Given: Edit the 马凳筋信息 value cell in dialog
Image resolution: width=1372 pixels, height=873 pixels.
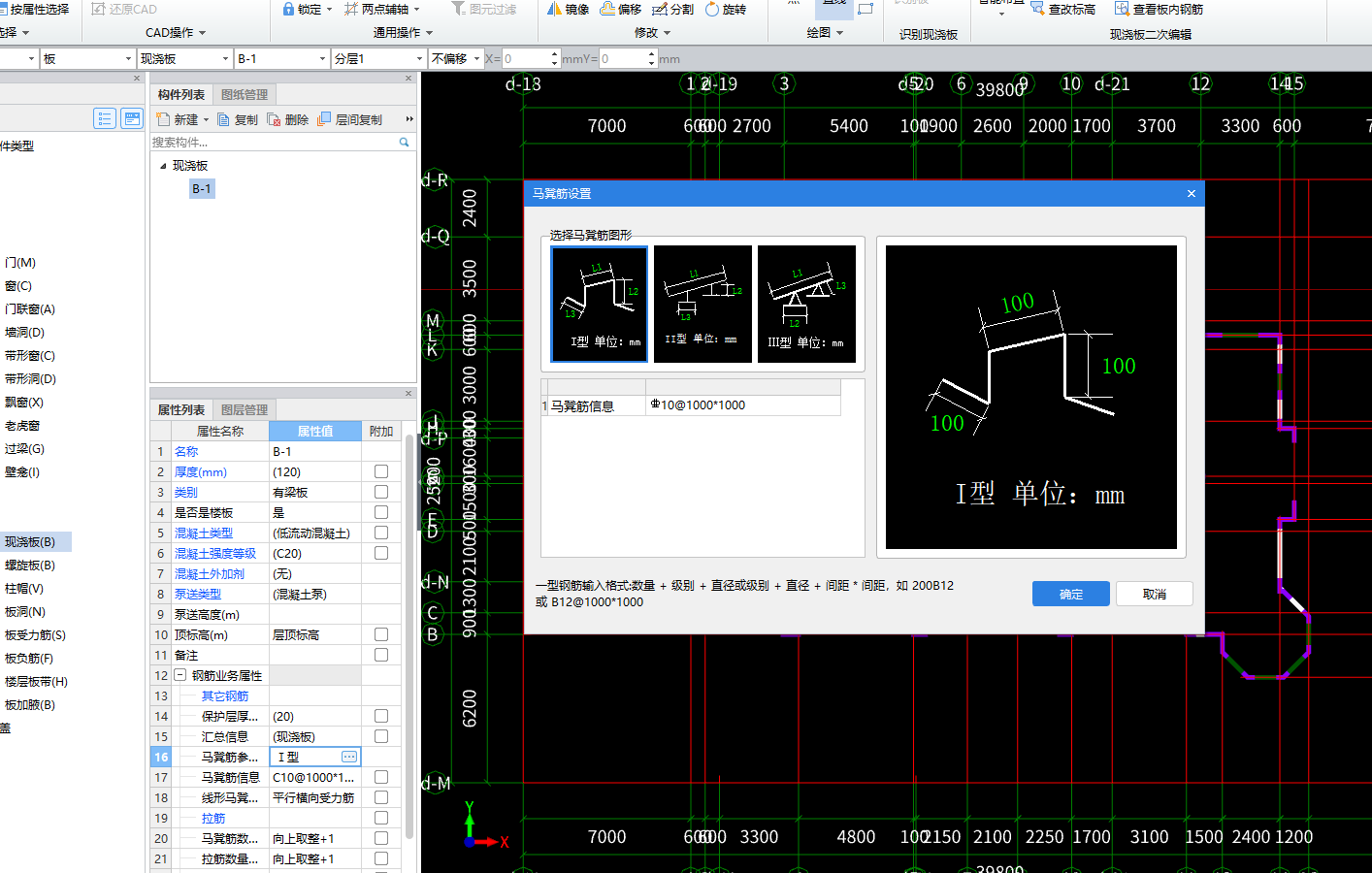Looking at the screenshot, I should click(743, 405).
